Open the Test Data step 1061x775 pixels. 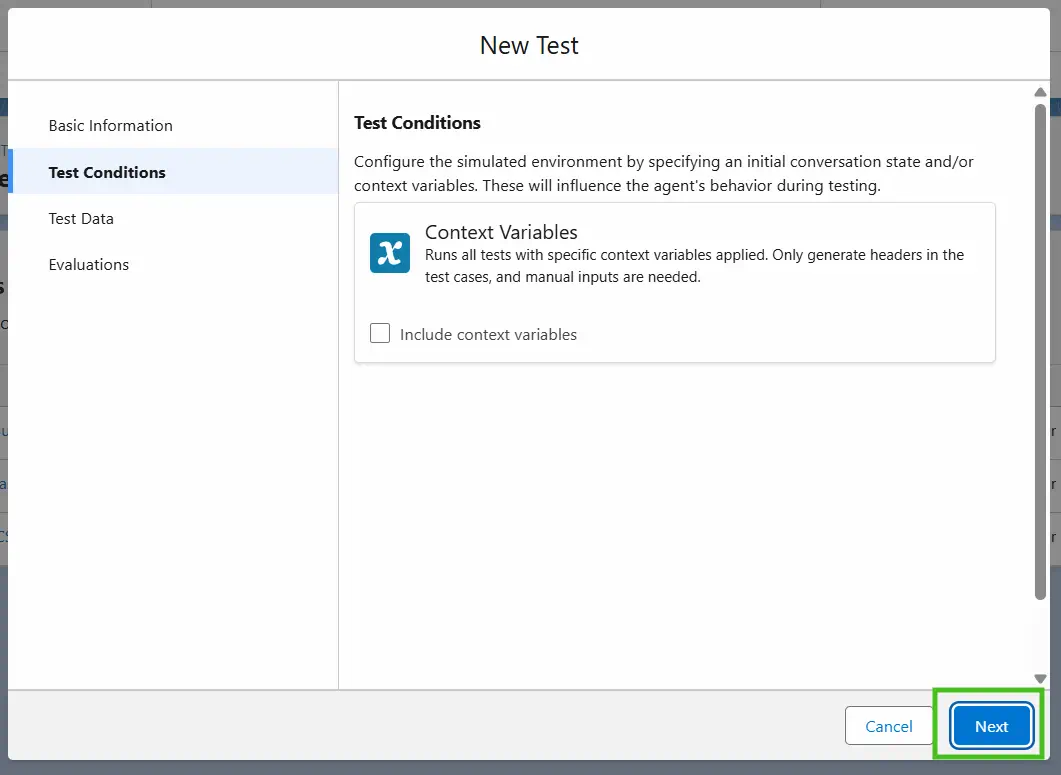tap(81, 218)
